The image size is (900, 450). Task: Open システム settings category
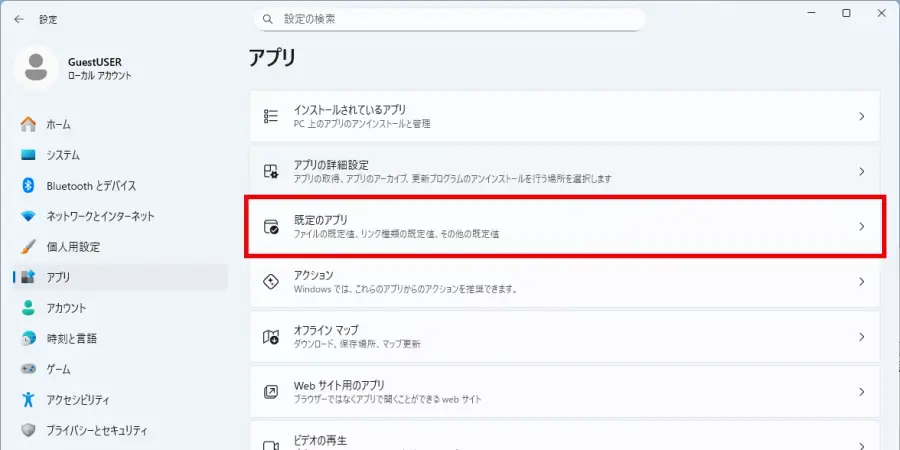120,155
